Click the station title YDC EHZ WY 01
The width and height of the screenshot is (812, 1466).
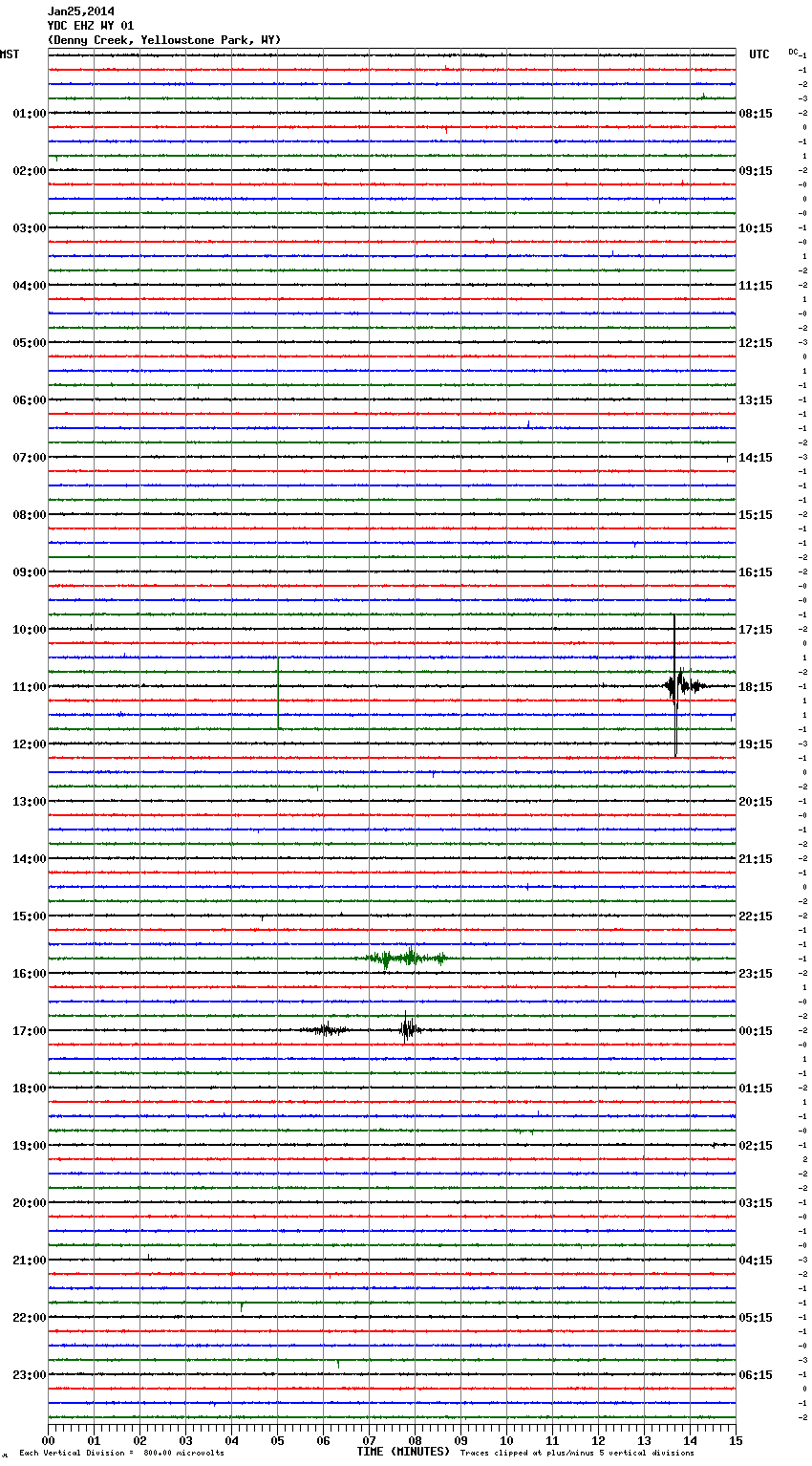click(91, 26)
